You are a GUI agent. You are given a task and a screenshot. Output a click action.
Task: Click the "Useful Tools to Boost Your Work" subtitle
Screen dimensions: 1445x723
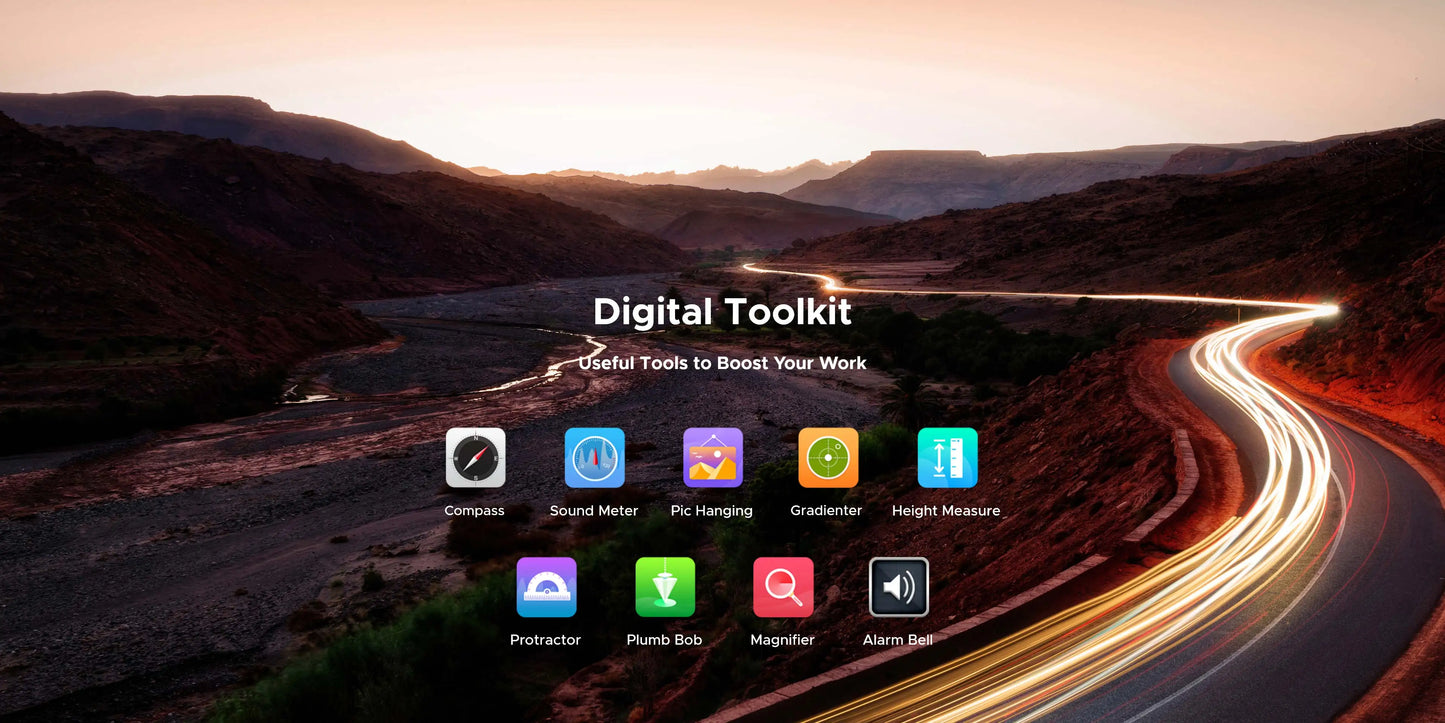[722, 363]
